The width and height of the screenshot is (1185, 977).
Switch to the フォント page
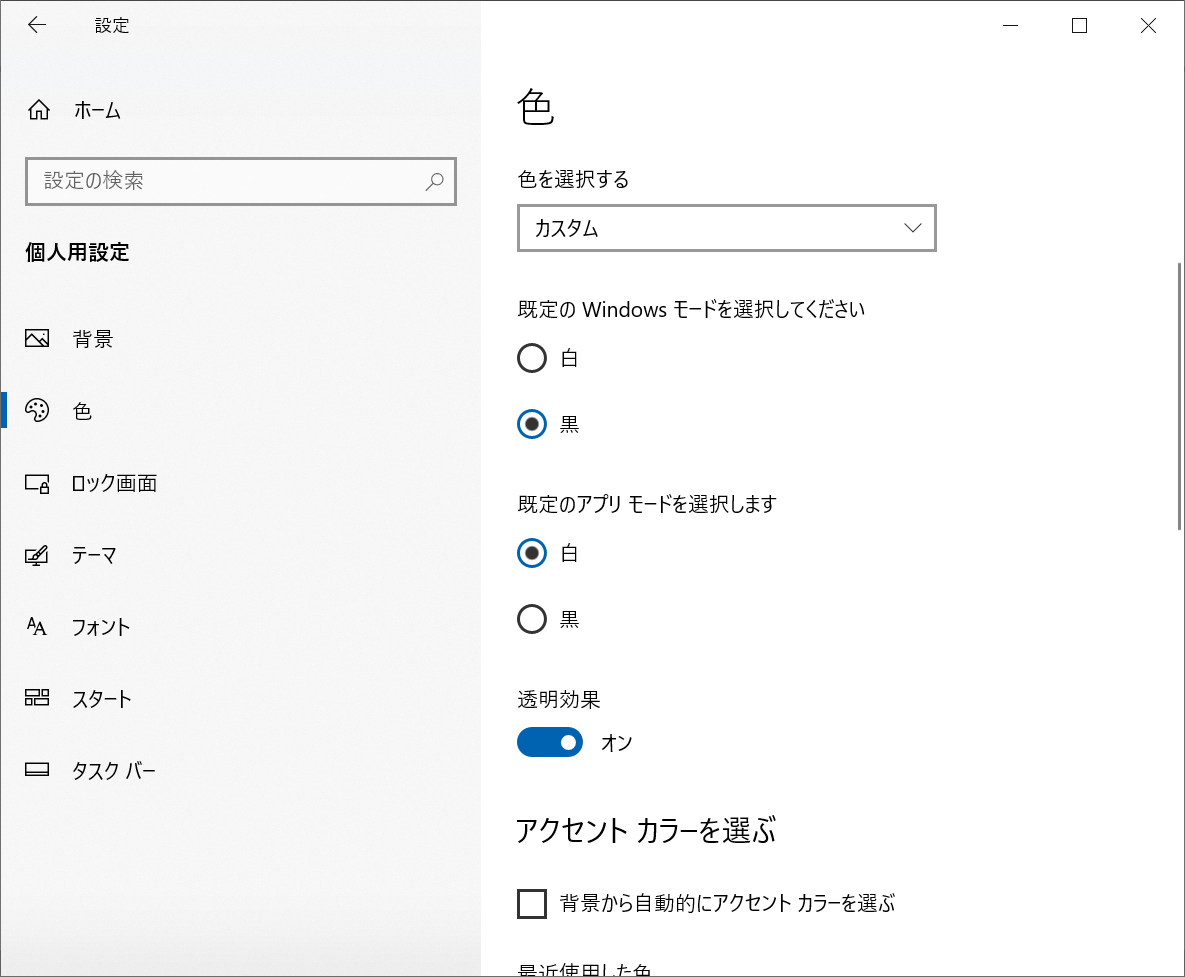[240, 626]
